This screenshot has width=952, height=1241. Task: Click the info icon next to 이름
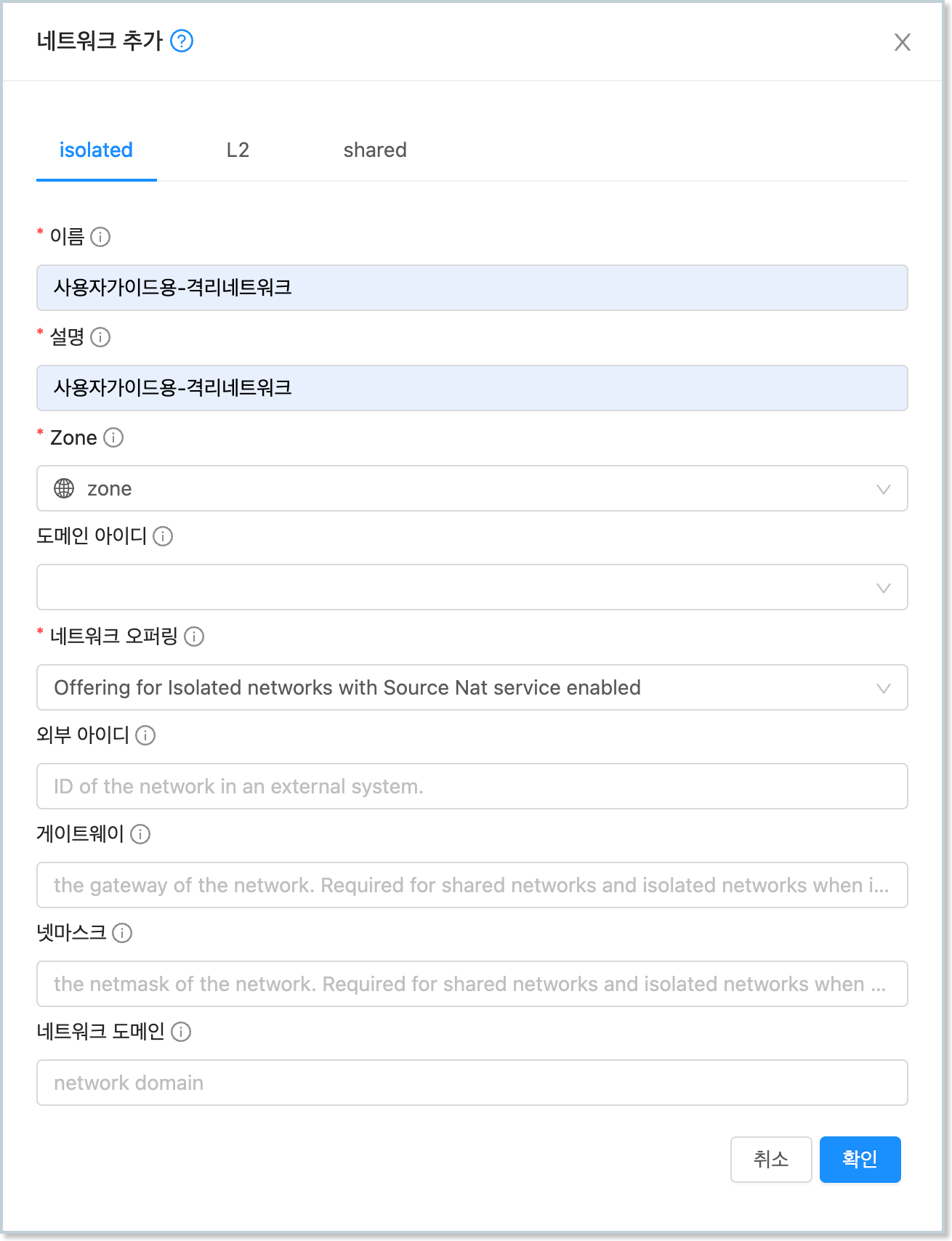(100, 237)
